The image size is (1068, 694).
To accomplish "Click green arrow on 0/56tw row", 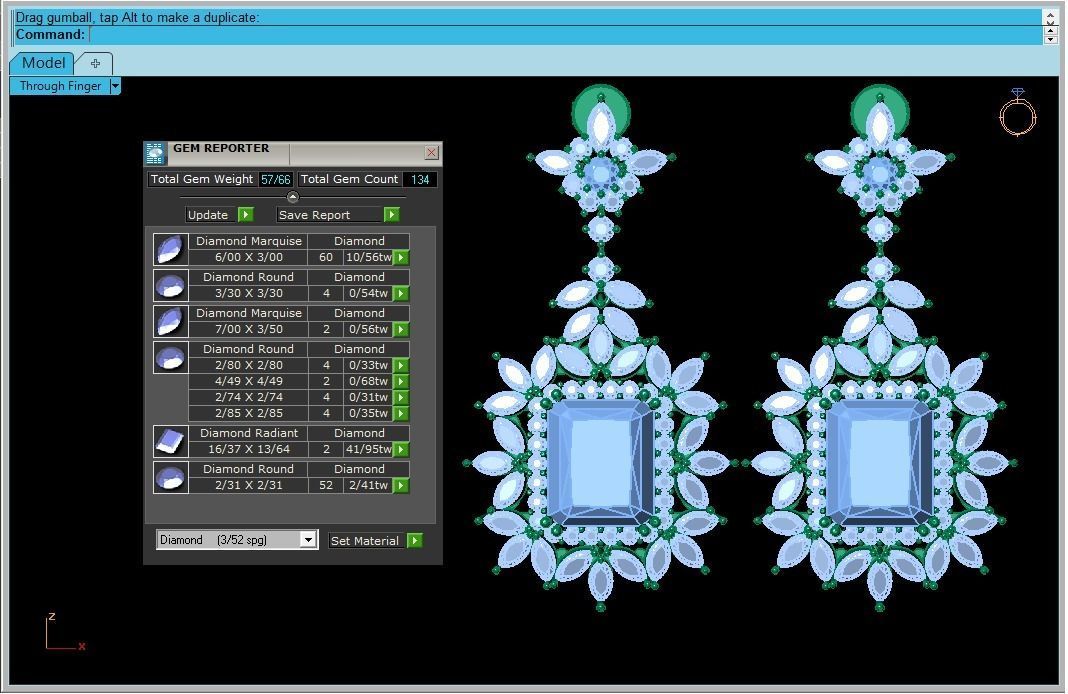I will [401, 330].
